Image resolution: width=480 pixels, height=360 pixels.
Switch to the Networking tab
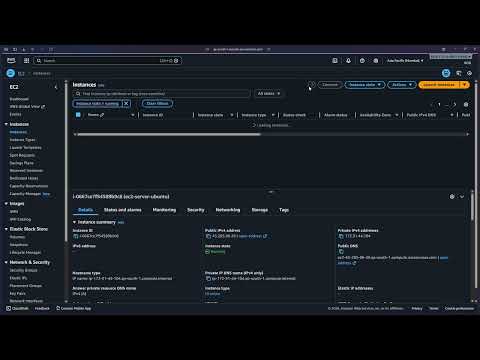click(228, 210)
